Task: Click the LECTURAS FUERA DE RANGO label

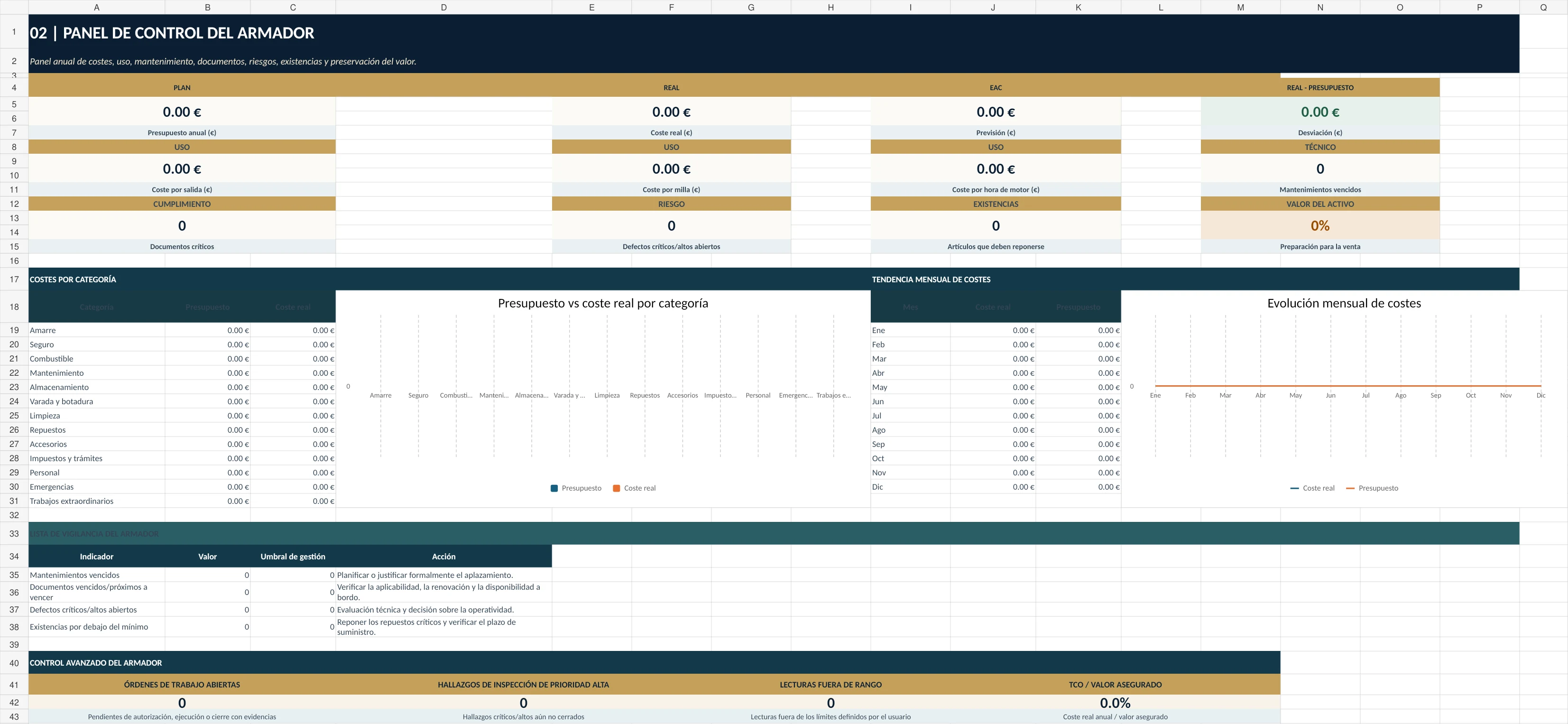Action: click(831, 685)
